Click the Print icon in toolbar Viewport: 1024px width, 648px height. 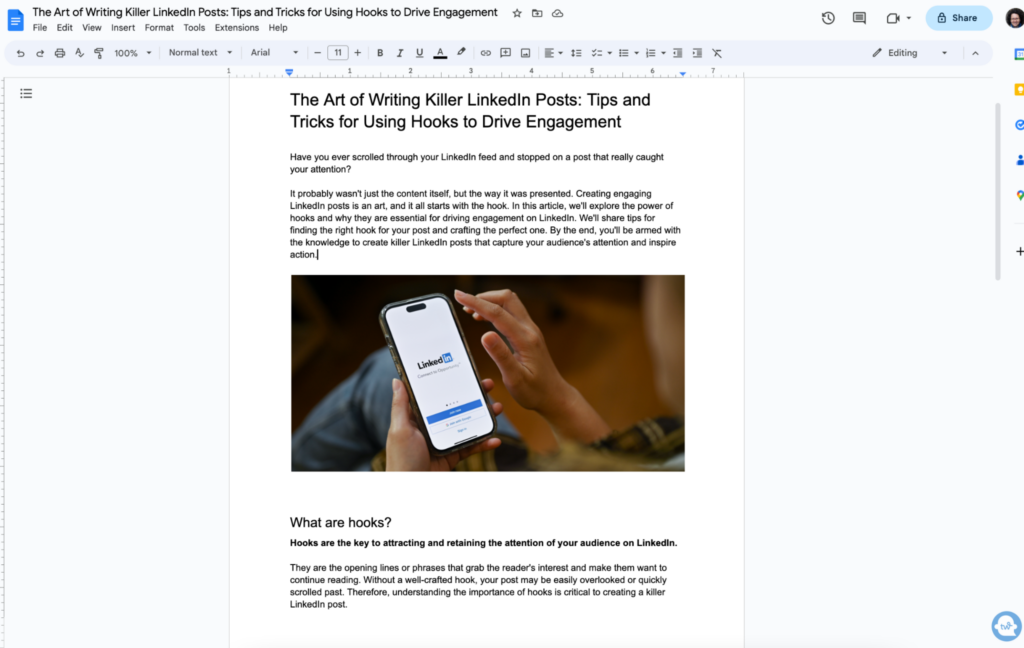click(x=60, y=53)
